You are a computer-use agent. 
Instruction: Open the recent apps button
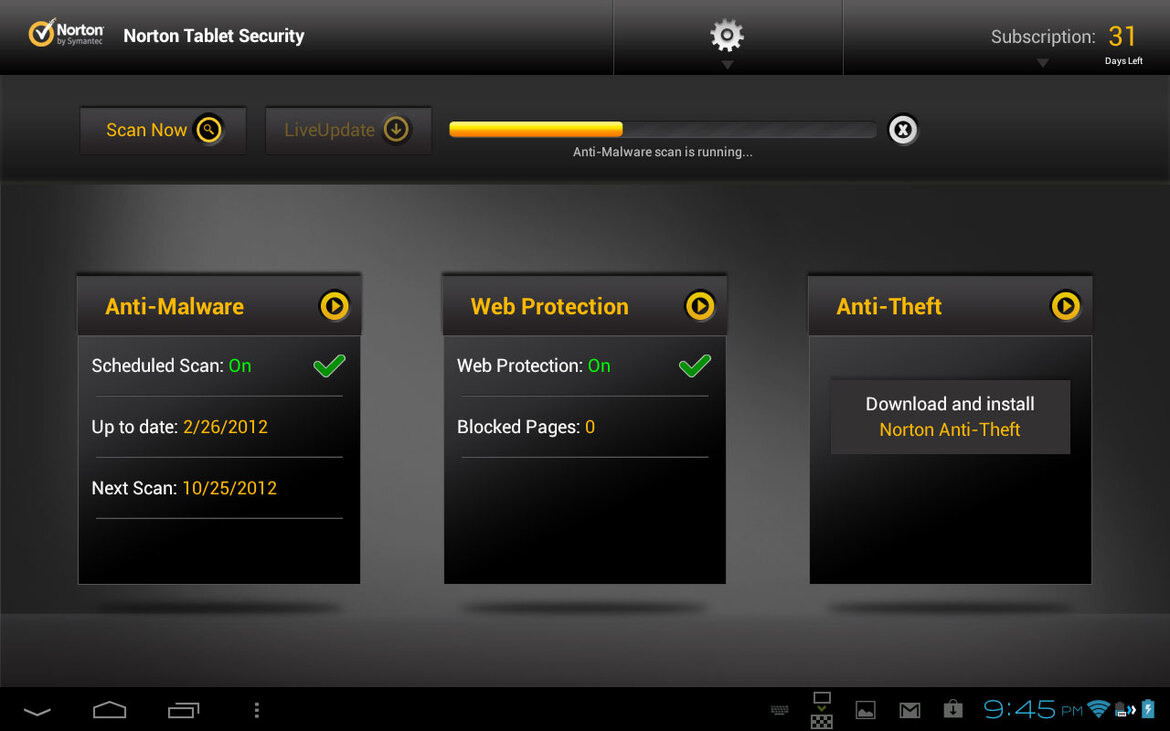click(x=184, y=710)
